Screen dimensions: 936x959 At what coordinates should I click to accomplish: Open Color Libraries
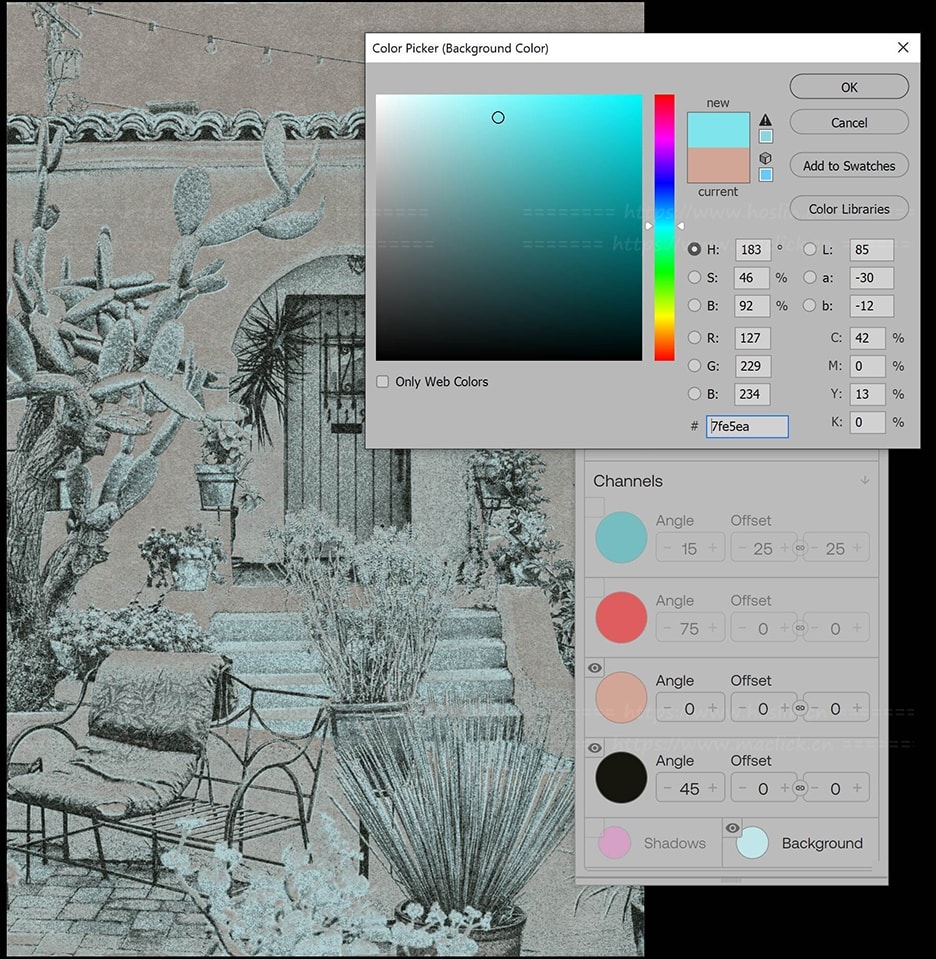(x=849, y=209)
